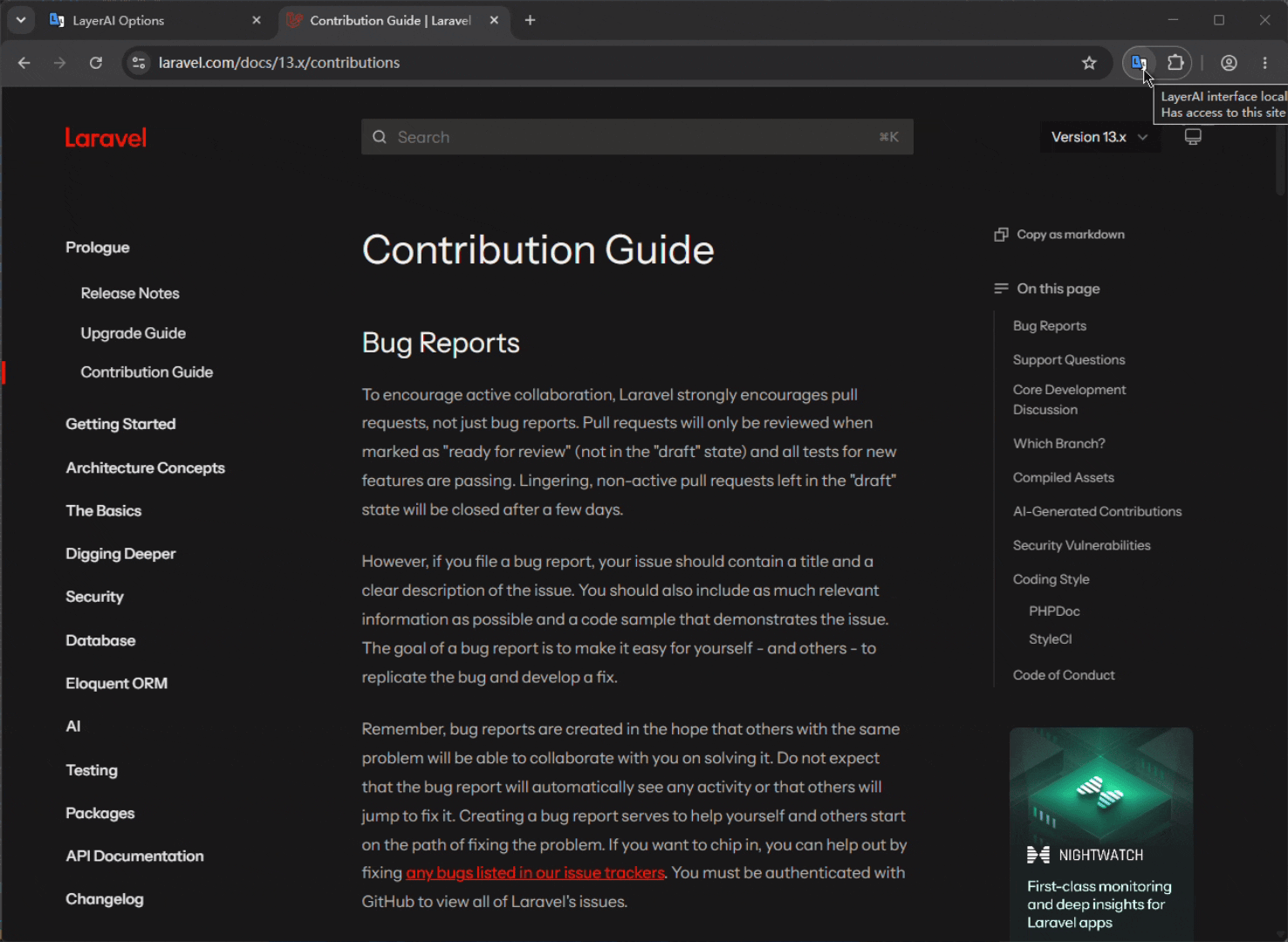Select Contribution Guide in the sidebar

click(x=147, y=372)
